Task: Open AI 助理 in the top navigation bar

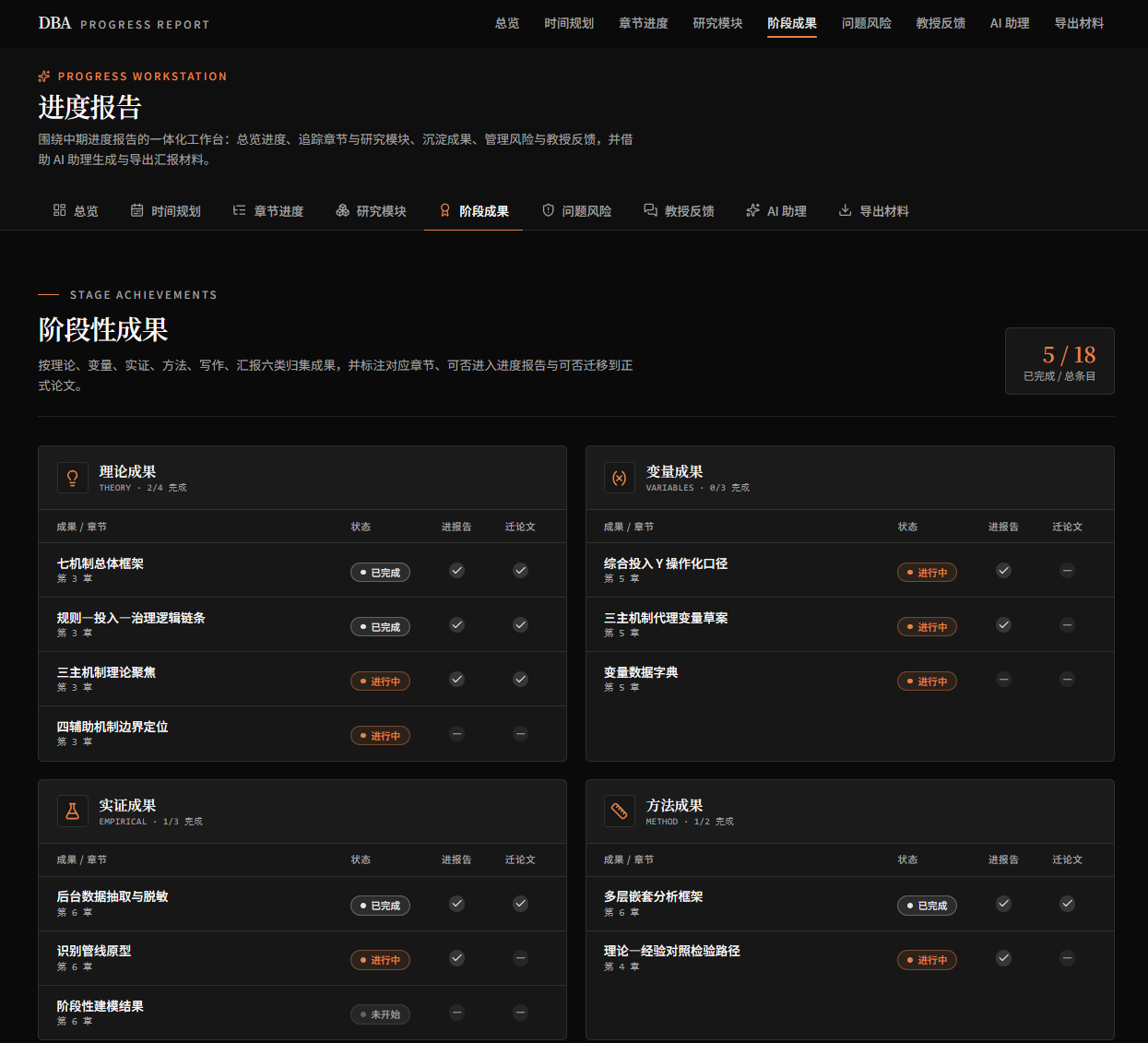Action: coord(1010,23)
